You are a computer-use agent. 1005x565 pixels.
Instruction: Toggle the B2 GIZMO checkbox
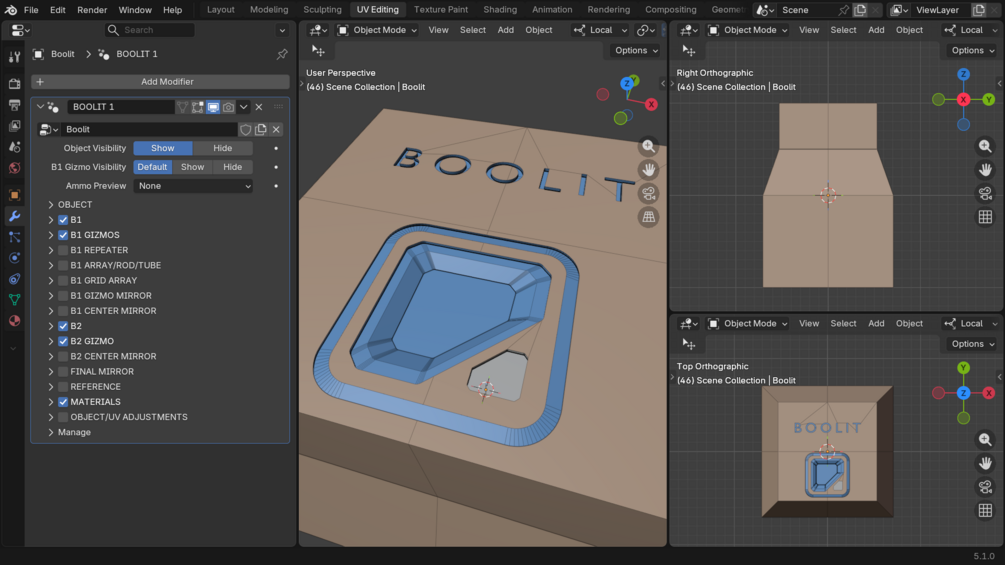tap(63, 341)
